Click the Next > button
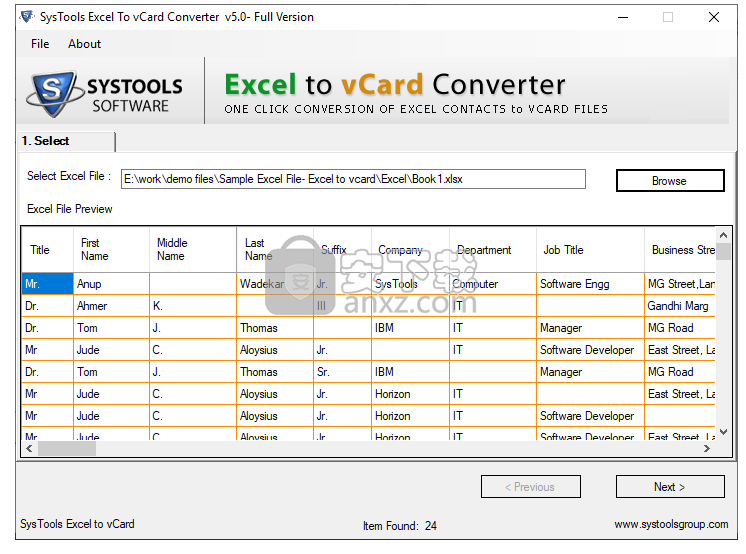 (x=670, y=486)
